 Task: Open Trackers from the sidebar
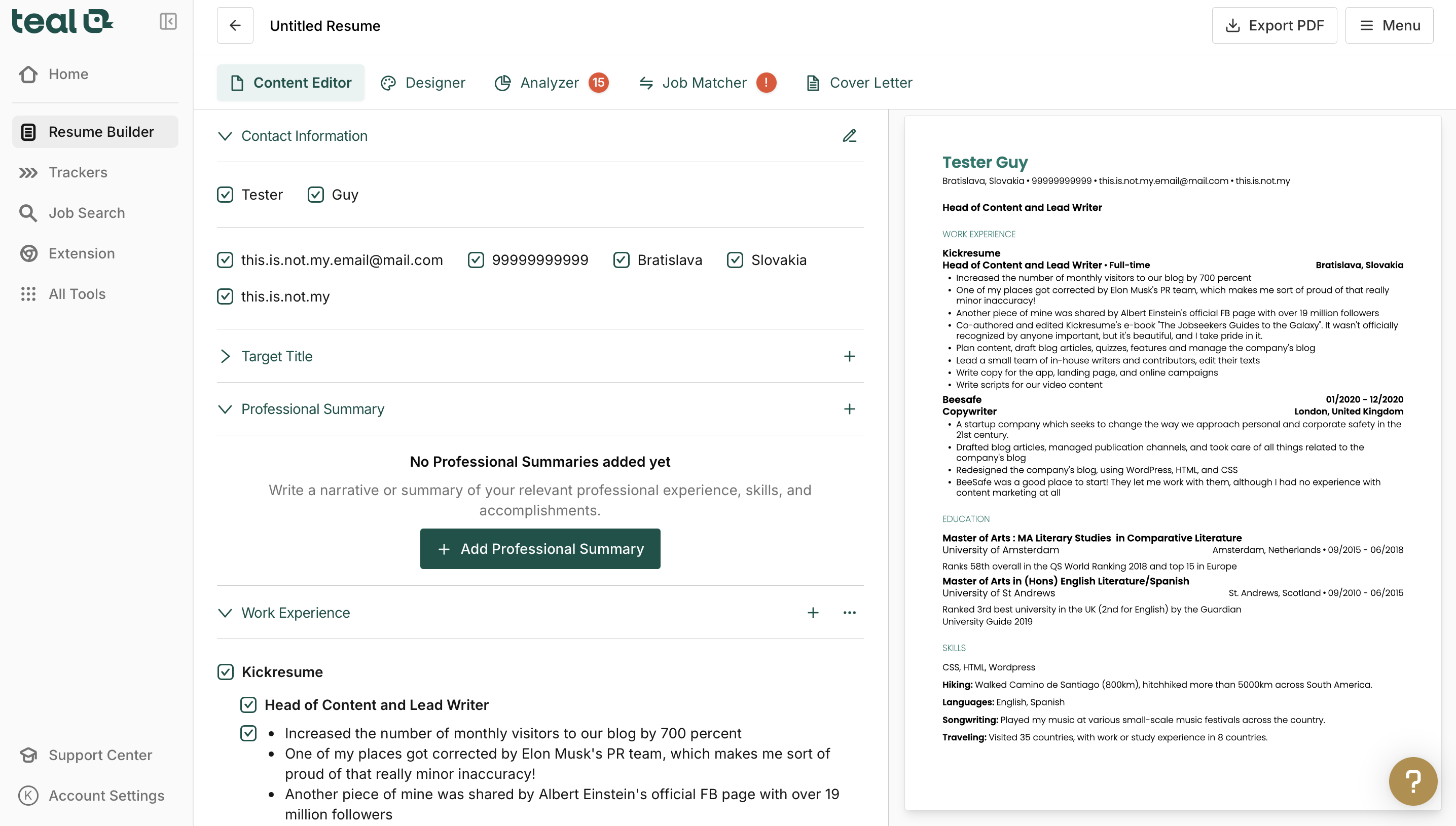(78, 172)
